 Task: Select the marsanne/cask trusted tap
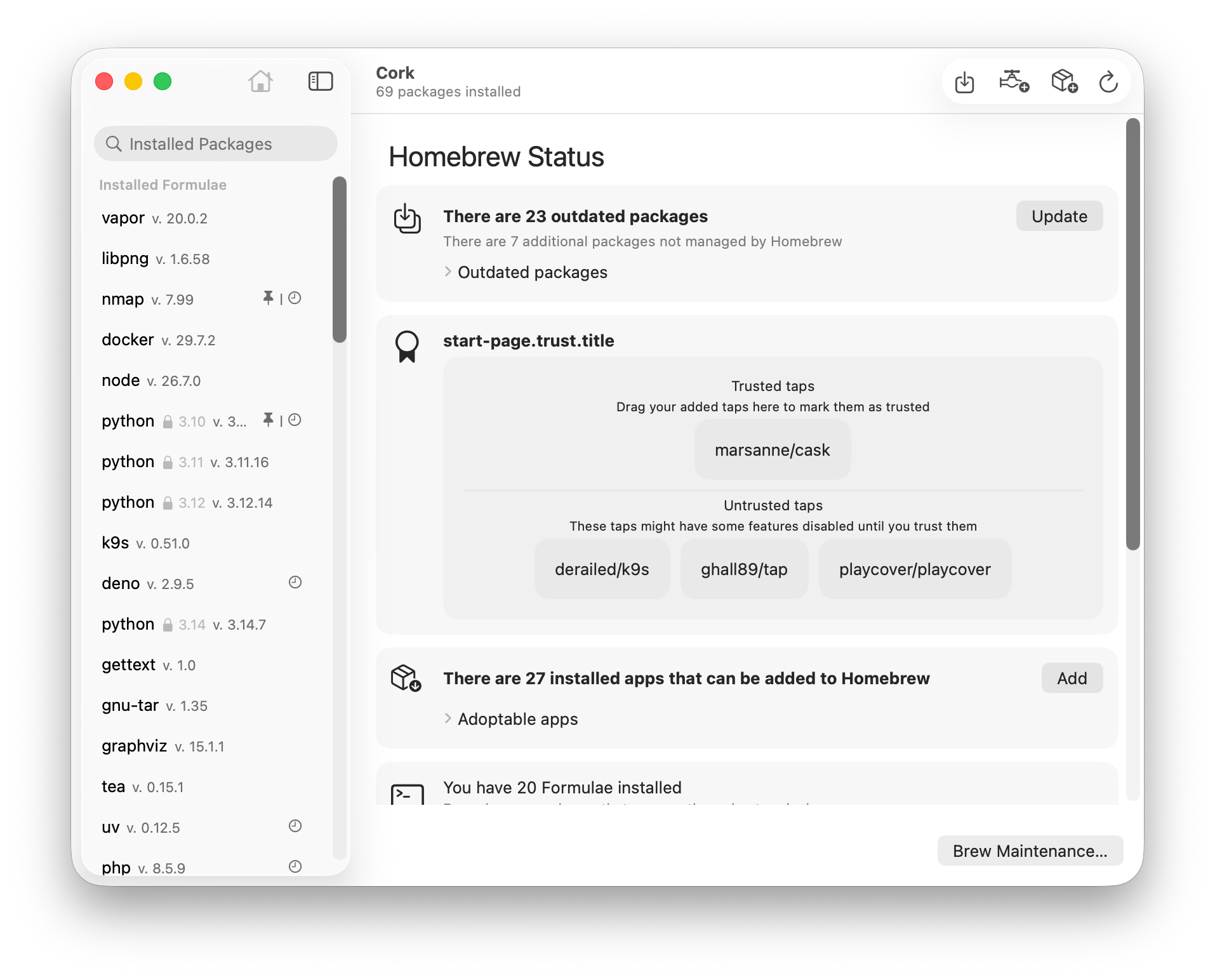coord(772,450)
